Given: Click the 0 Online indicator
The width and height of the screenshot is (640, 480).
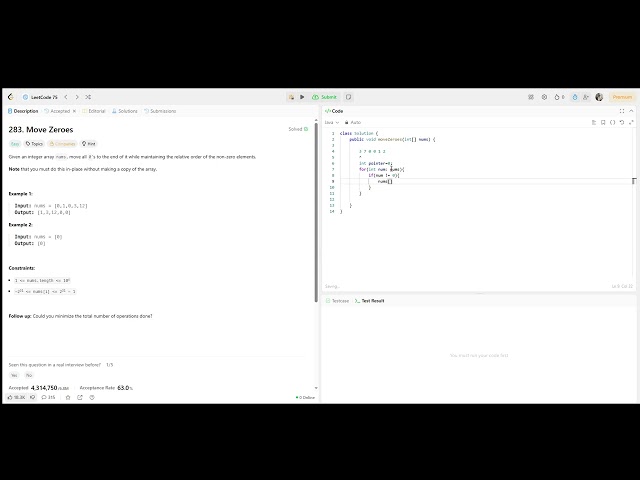Looking at the screenshot, I should point(305,398).
